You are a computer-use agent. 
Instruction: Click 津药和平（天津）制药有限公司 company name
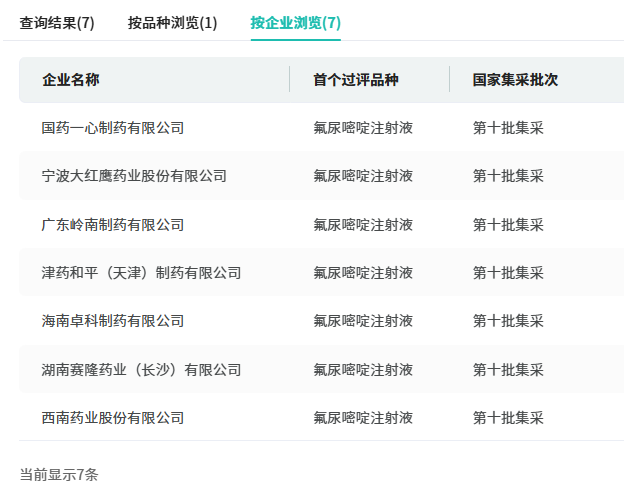point(141,273)
